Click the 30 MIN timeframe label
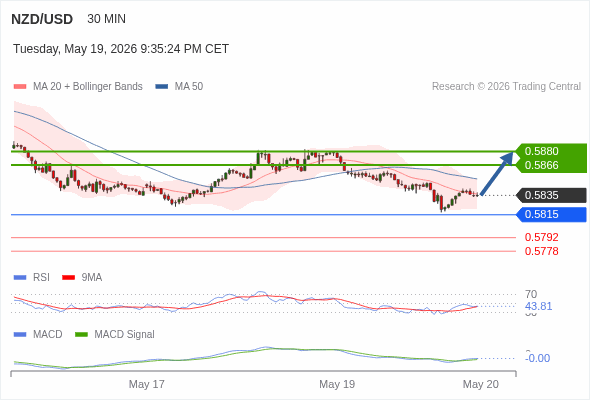The image size is (590, 400). point(106,19)
